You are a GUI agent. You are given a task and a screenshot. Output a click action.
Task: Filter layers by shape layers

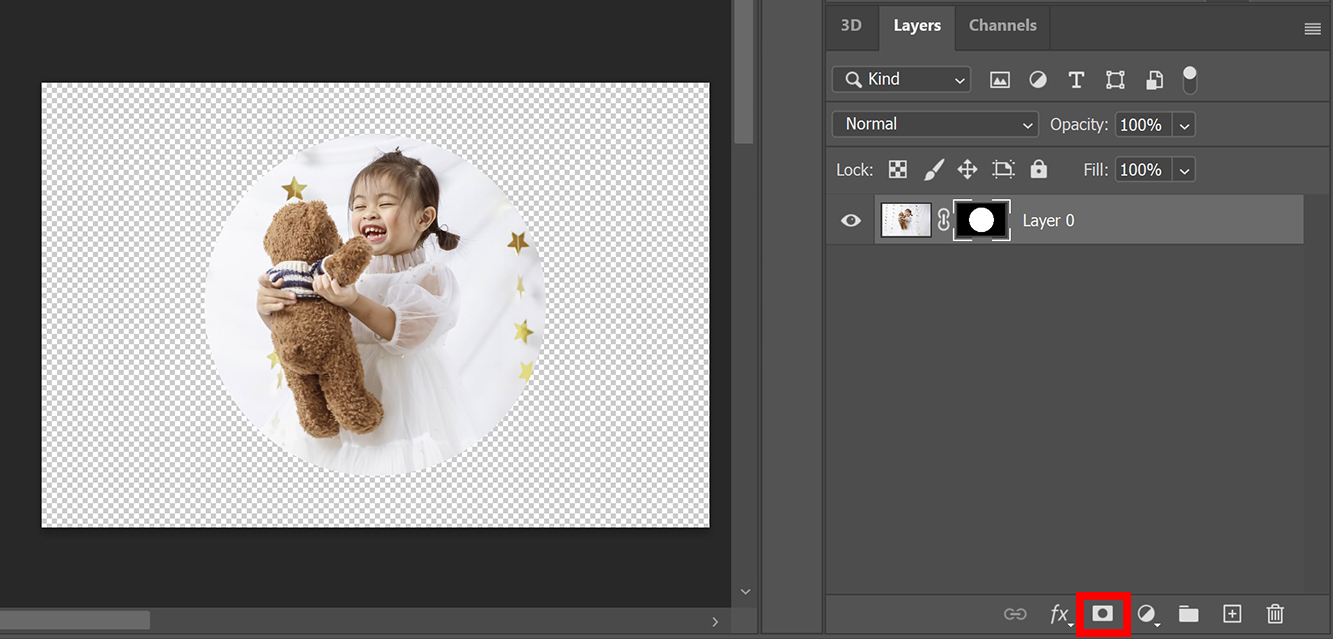coord(1115,79)
